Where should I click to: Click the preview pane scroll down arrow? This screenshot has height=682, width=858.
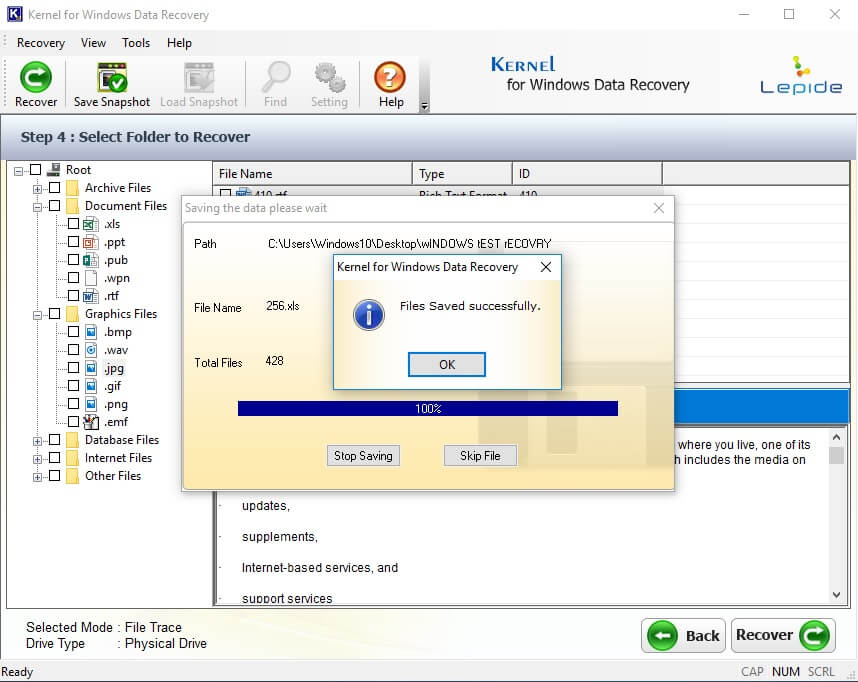click(x=836, y=594)
